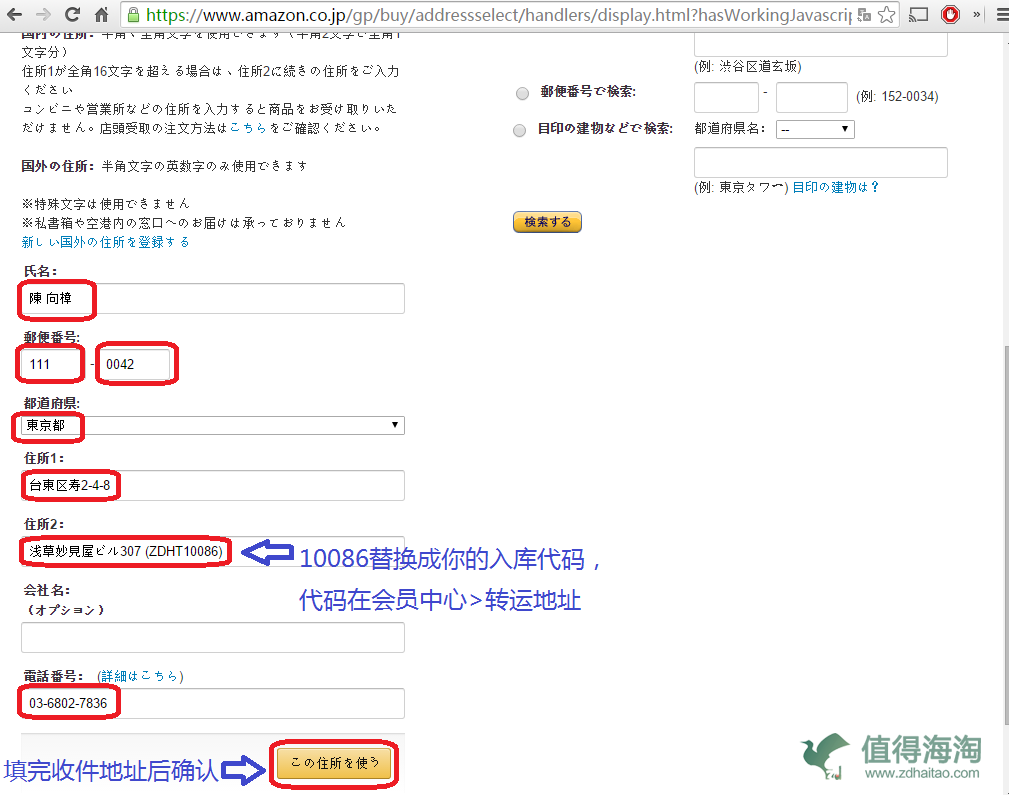This screenshot has height=795, width=1009.
Task: Click the postal code field containing 0042
Action: point(136,364)
